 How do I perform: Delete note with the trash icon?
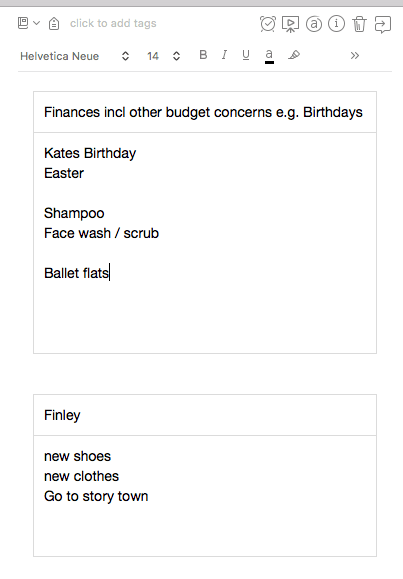pos(359,24)
